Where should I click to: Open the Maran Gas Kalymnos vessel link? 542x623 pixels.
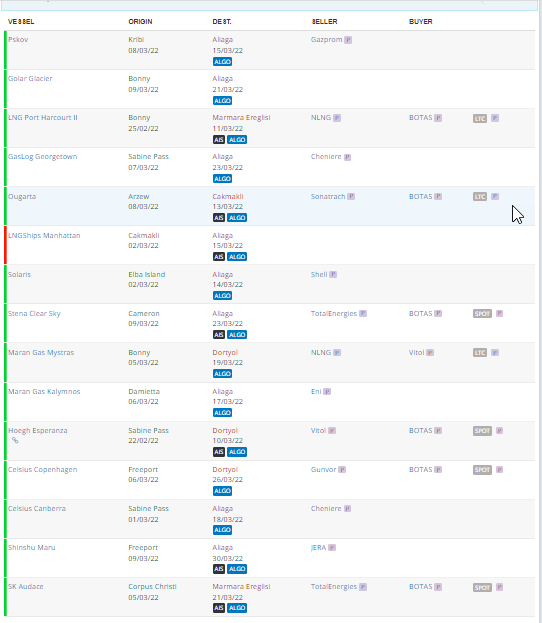click(x=44, y=391)
